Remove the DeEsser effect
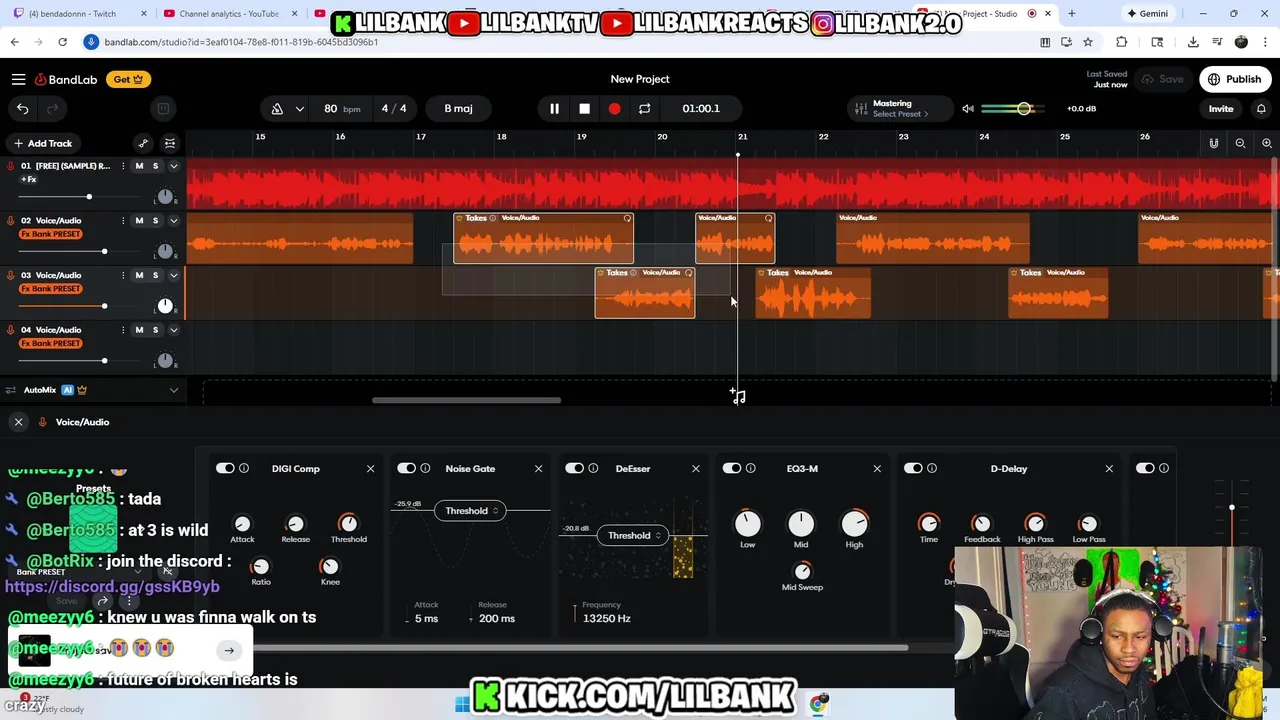This screenshot has height=720, width=1280. click(x=696, y=468)
